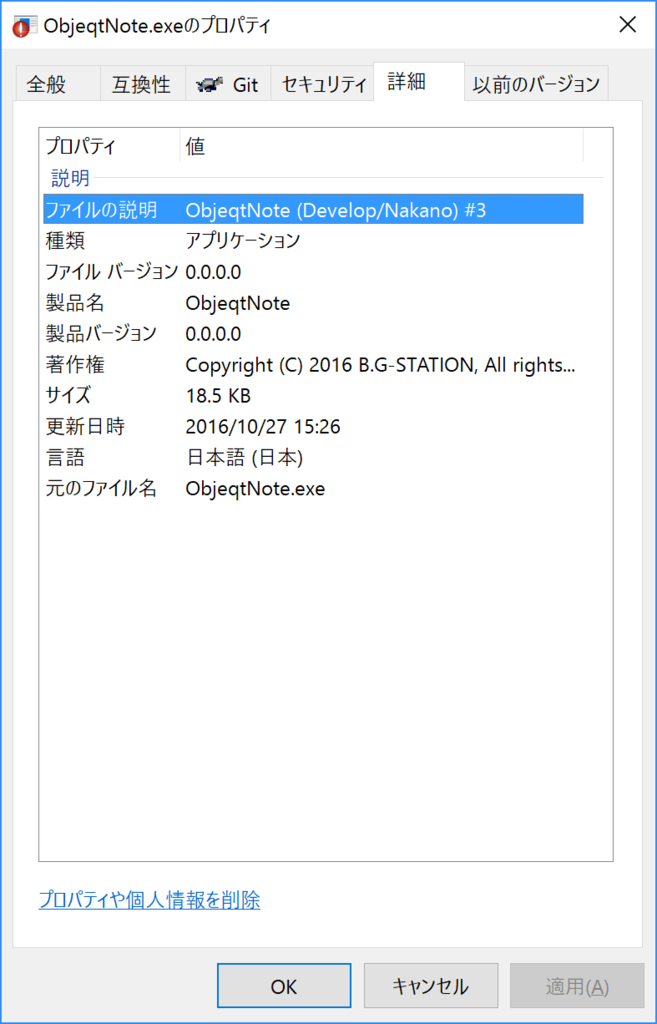Click the product name value ObjeqtNote
The height and width of the screenshot is (1024, 657).
(x=238, y=303)
